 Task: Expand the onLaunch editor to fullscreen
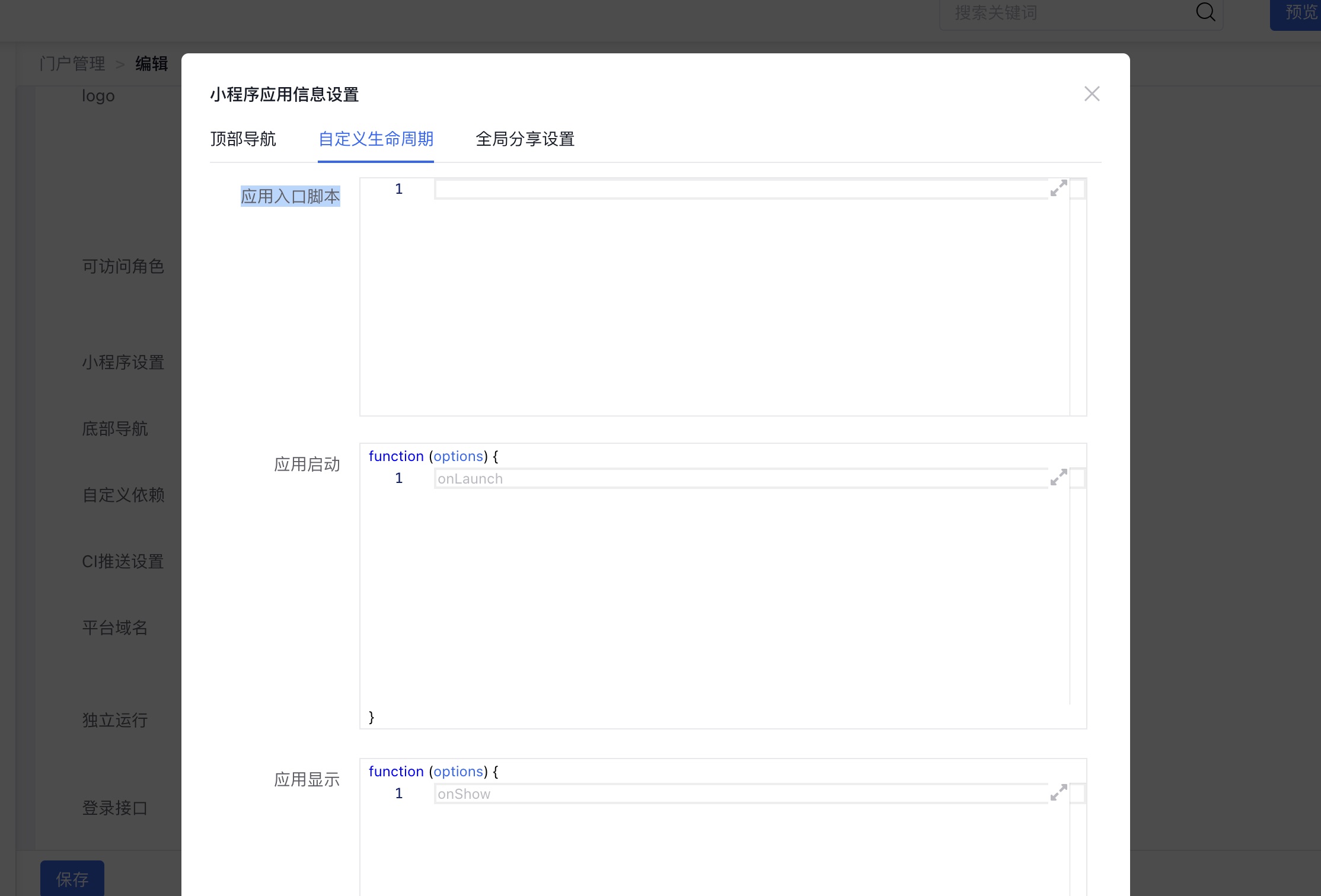point(1058,478)
